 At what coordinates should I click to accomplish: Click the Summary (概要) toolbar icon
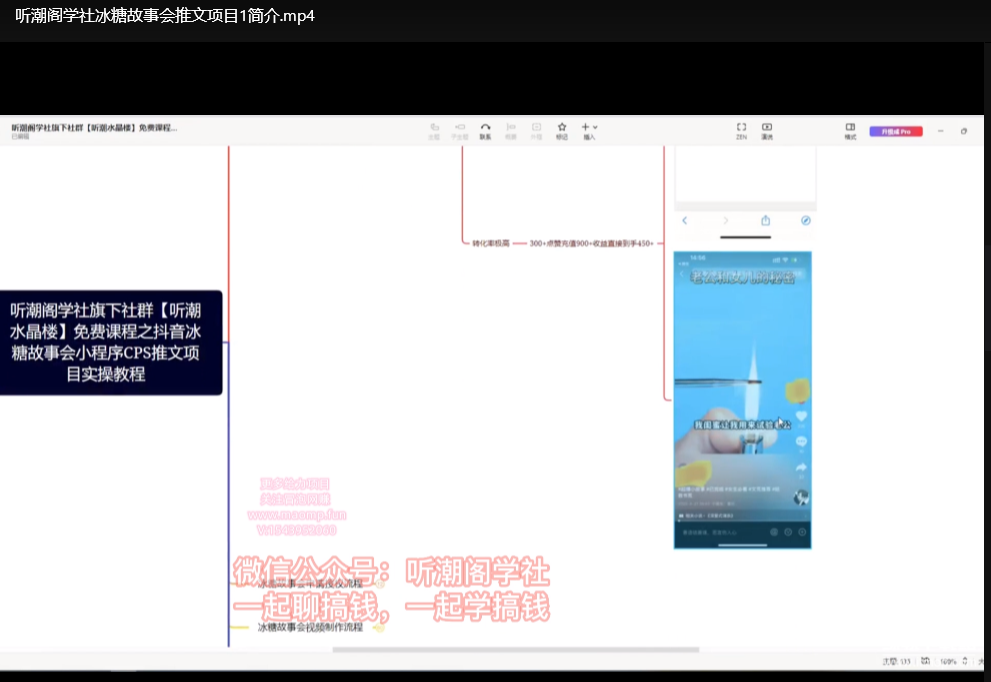click(x=511, y=129)
